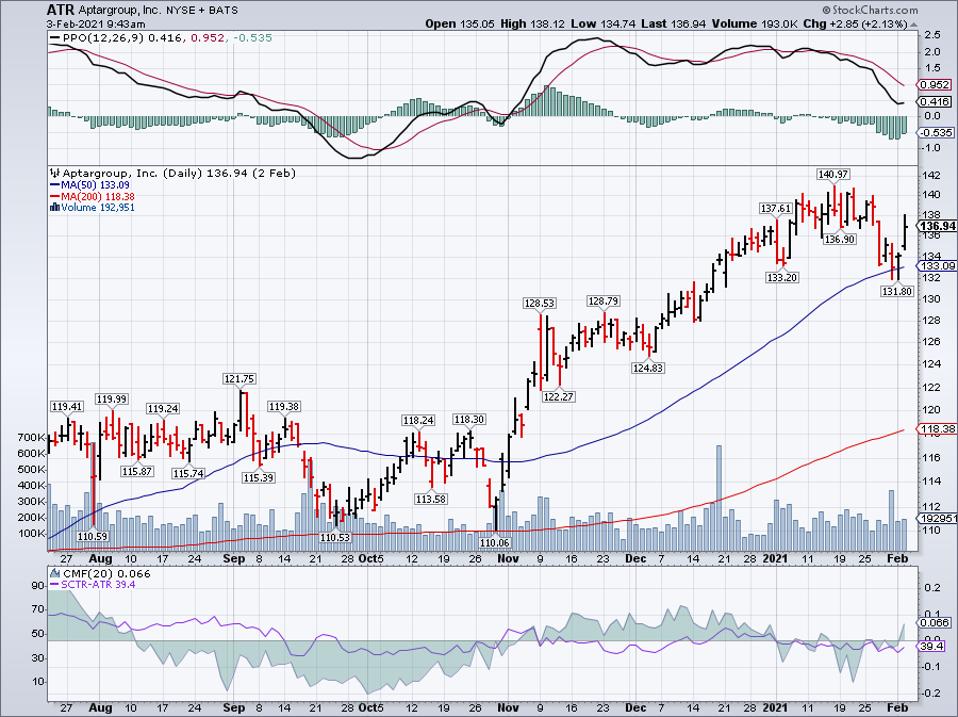Screen dimensions: 958x717
Task: Click the Chg +2.85 (+2.13%) value
Action: [855, 24]
